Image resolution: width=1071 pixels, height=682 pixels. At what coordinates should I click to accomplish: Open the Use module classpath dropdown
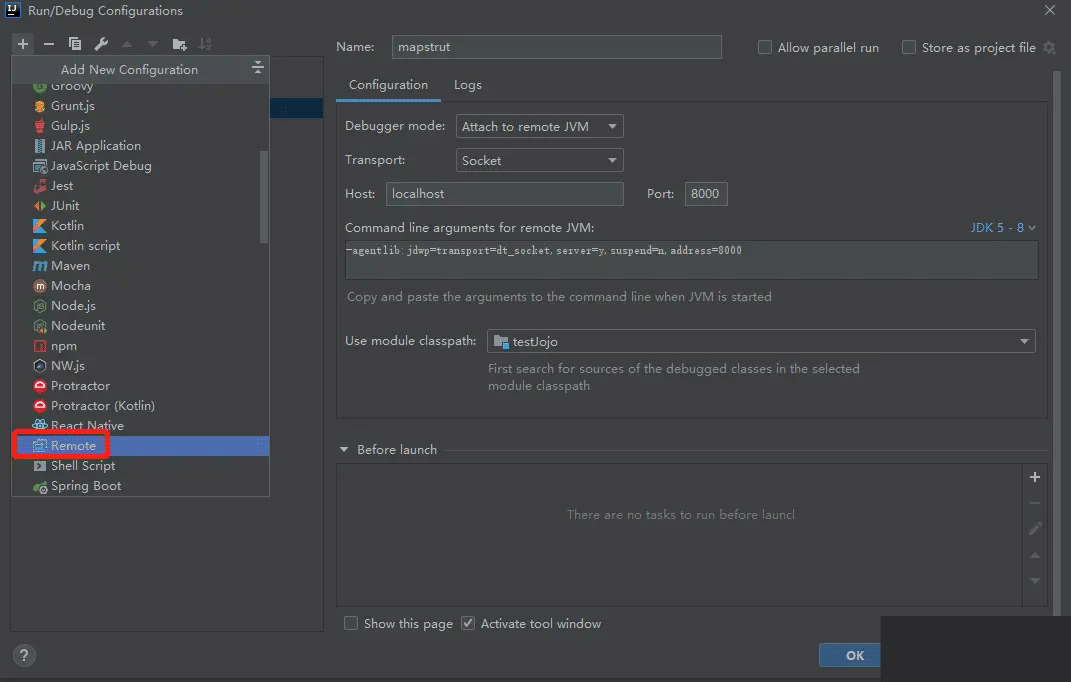(x=761, y=341)
